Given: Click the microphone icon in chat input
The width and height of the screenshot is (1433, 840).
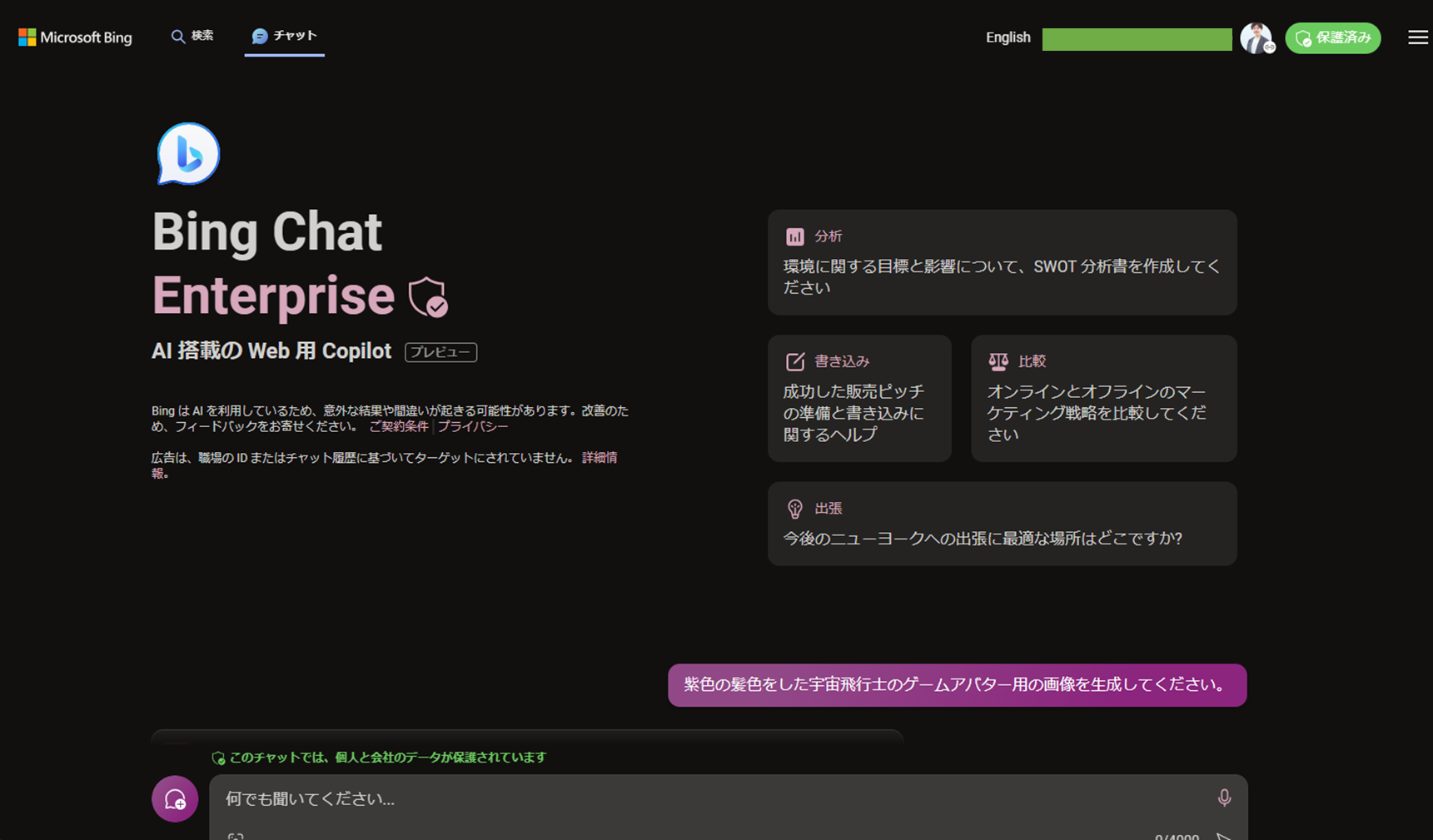Looking at the screenshot, I should 1223,798.
